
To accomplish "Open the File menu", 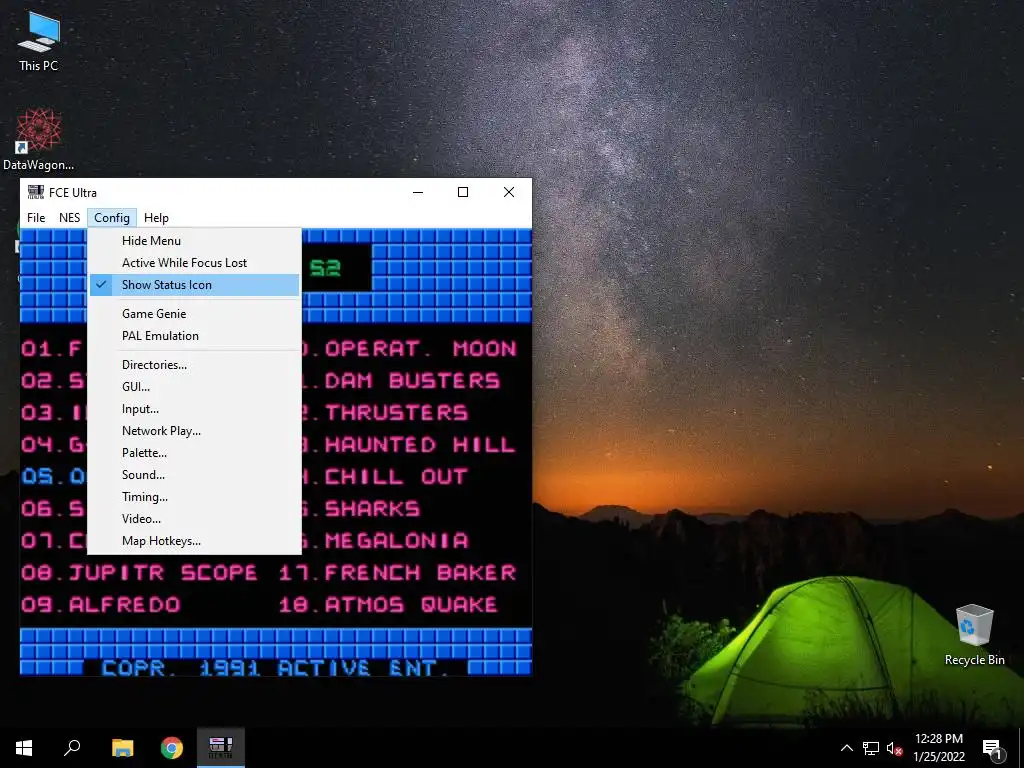I will pos(36,217).
